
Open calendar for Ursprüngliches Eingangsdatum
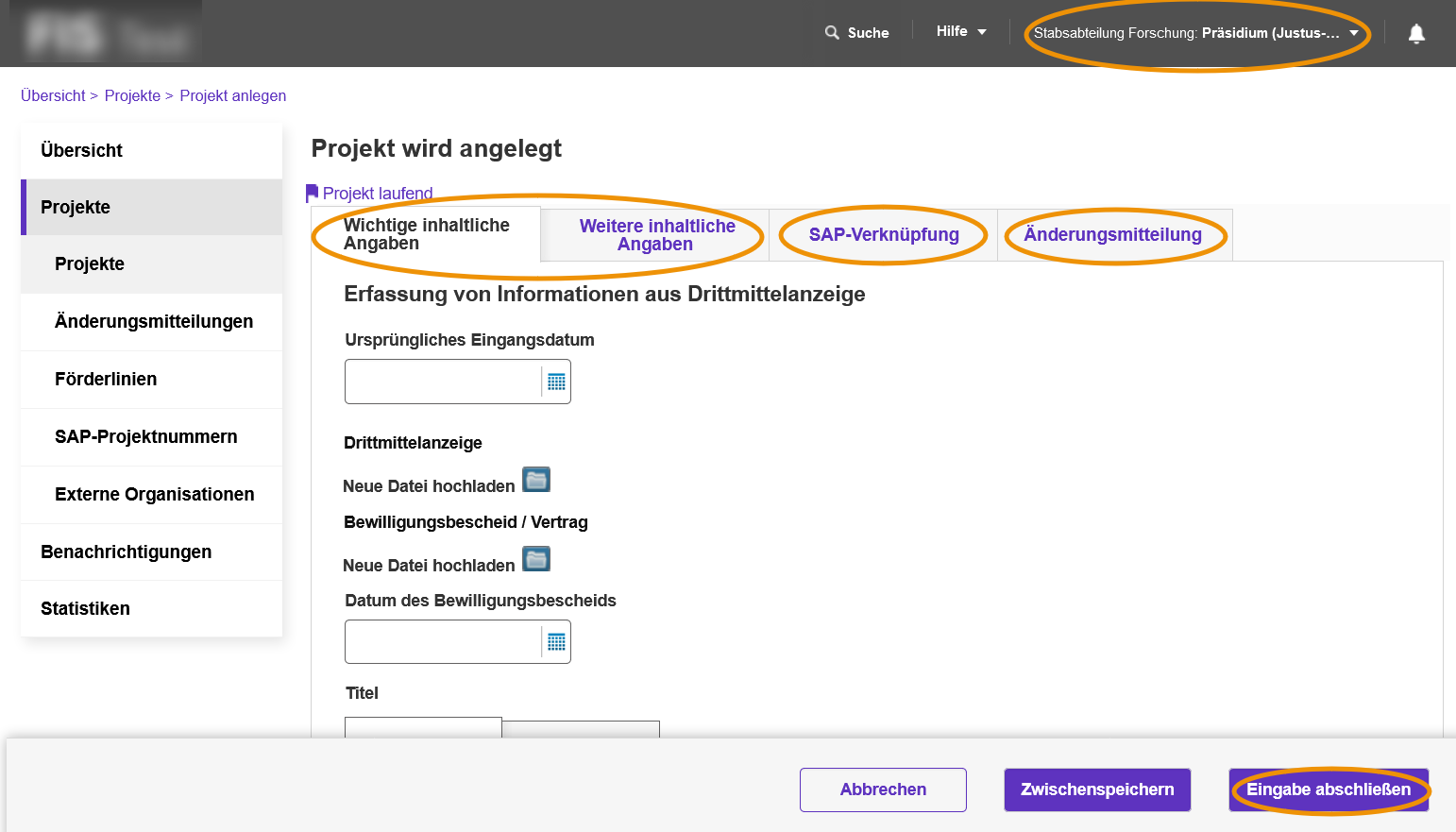coord(556,382)
